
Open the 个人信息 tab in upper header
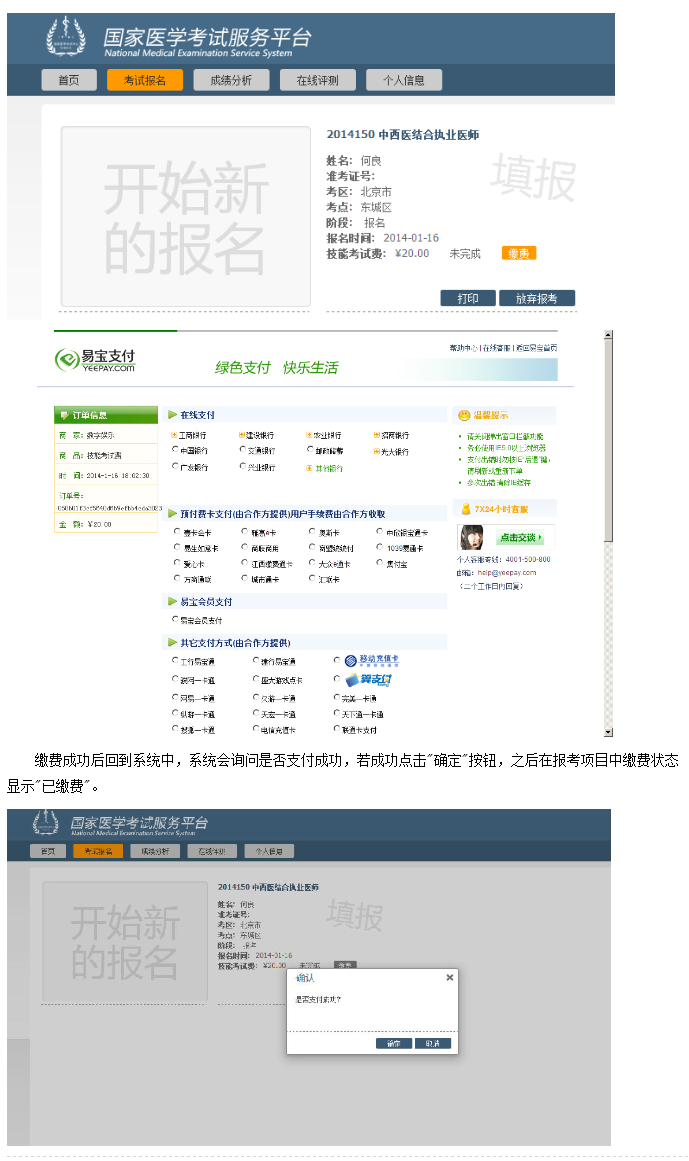(404, 80)
